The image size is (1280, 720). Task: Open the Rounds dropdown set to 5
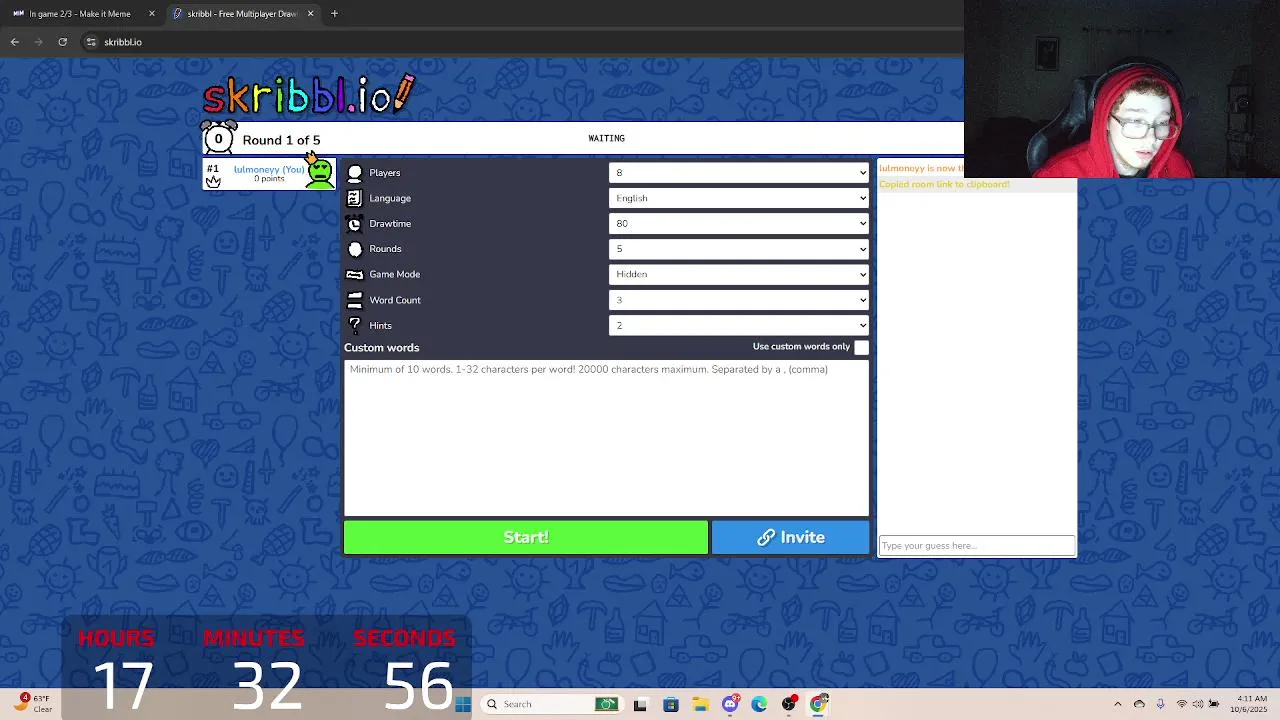click(739, 249)
